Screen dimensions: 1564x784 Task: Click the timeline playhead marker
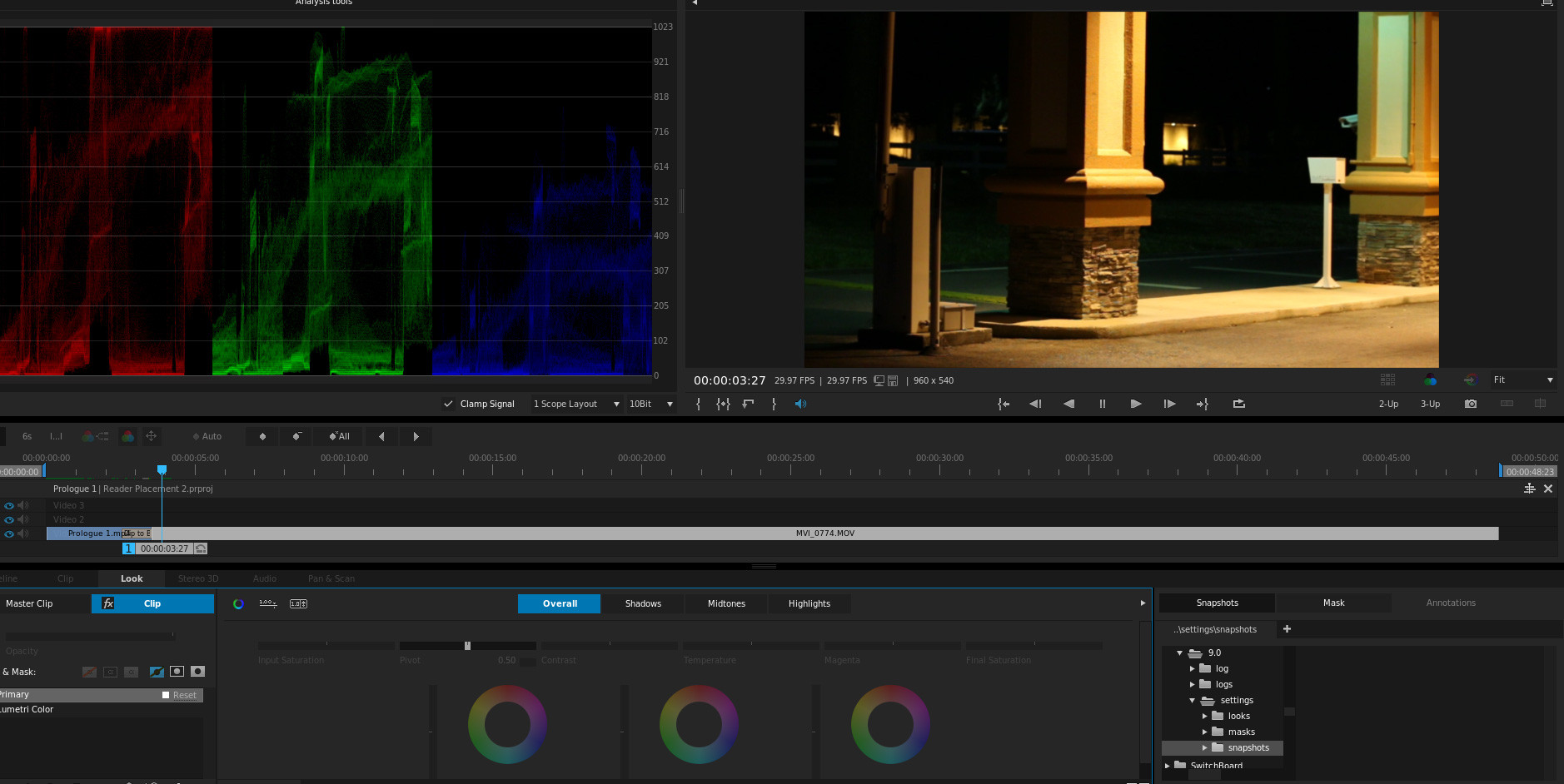click(162, 470)
